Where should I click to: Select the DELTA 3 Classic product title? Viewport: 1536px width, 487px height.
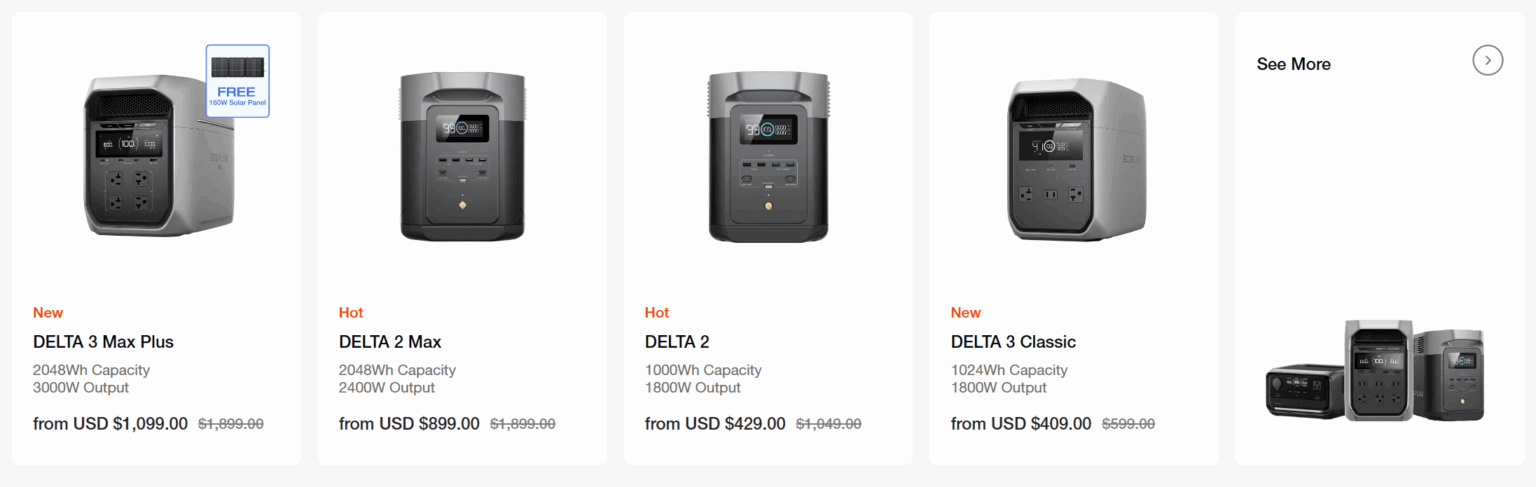(1013, 342)
